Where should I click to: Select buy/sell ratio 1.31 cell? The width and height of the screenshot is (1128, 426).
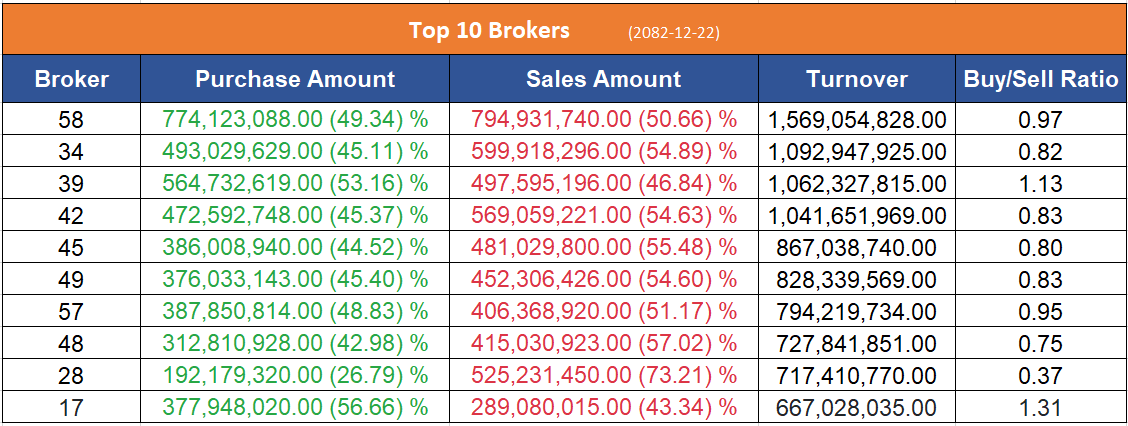pos(1040,408)
